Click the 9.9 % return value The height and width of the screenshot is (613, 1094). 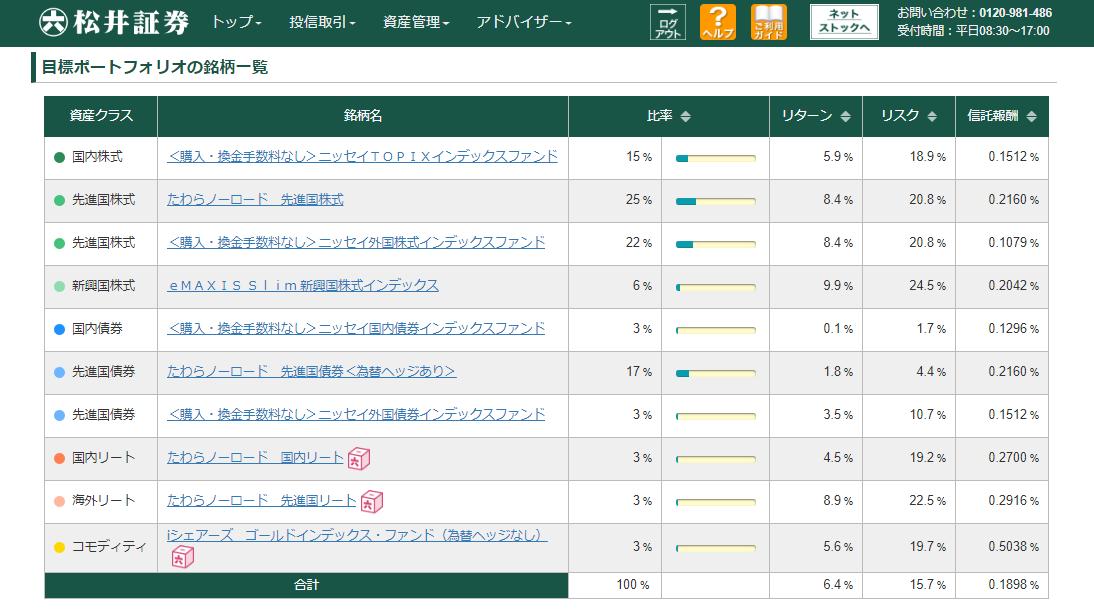click(838, 286)
